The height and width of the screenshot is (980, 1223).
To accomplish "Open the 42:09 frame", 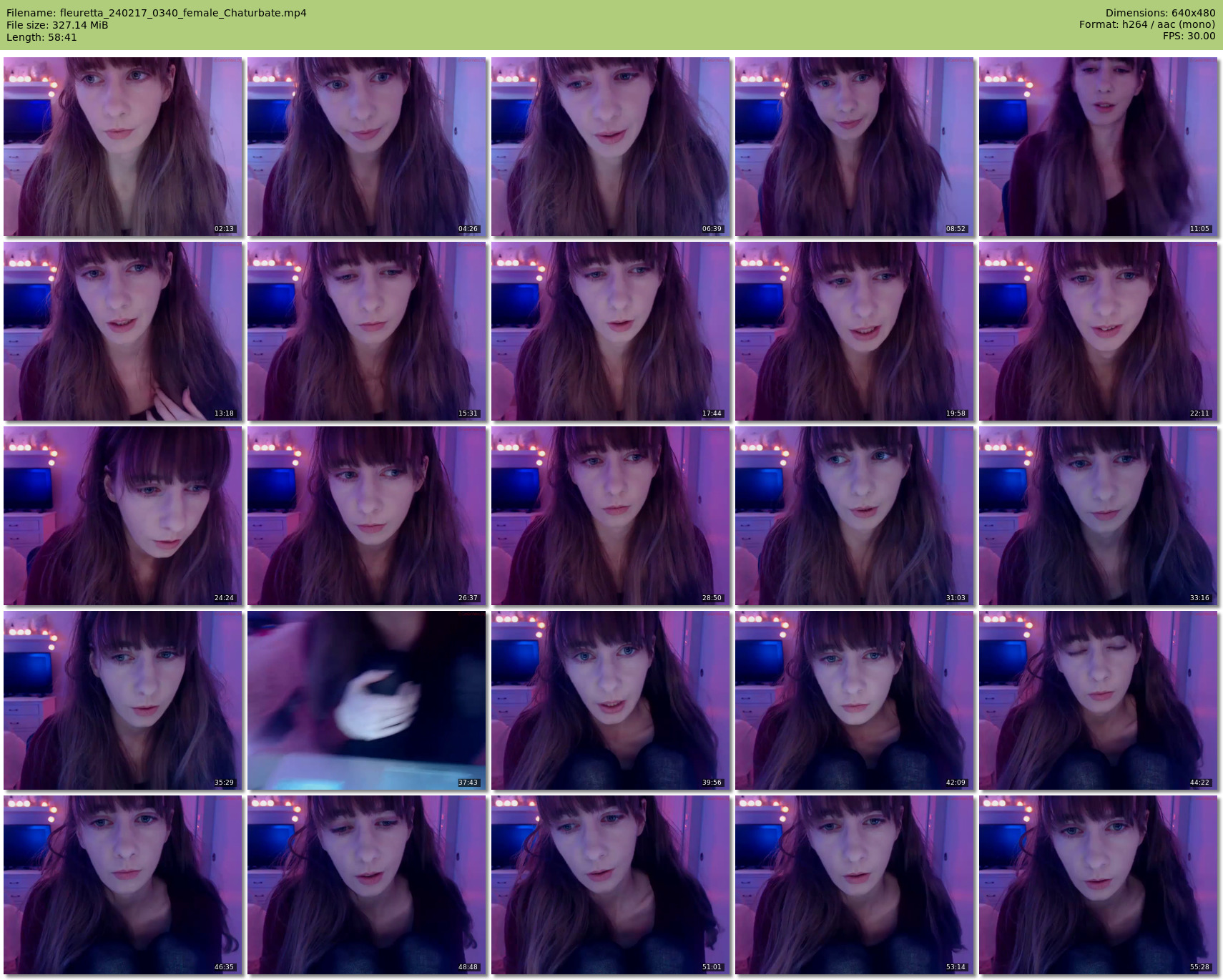I will tap(855, 700).
